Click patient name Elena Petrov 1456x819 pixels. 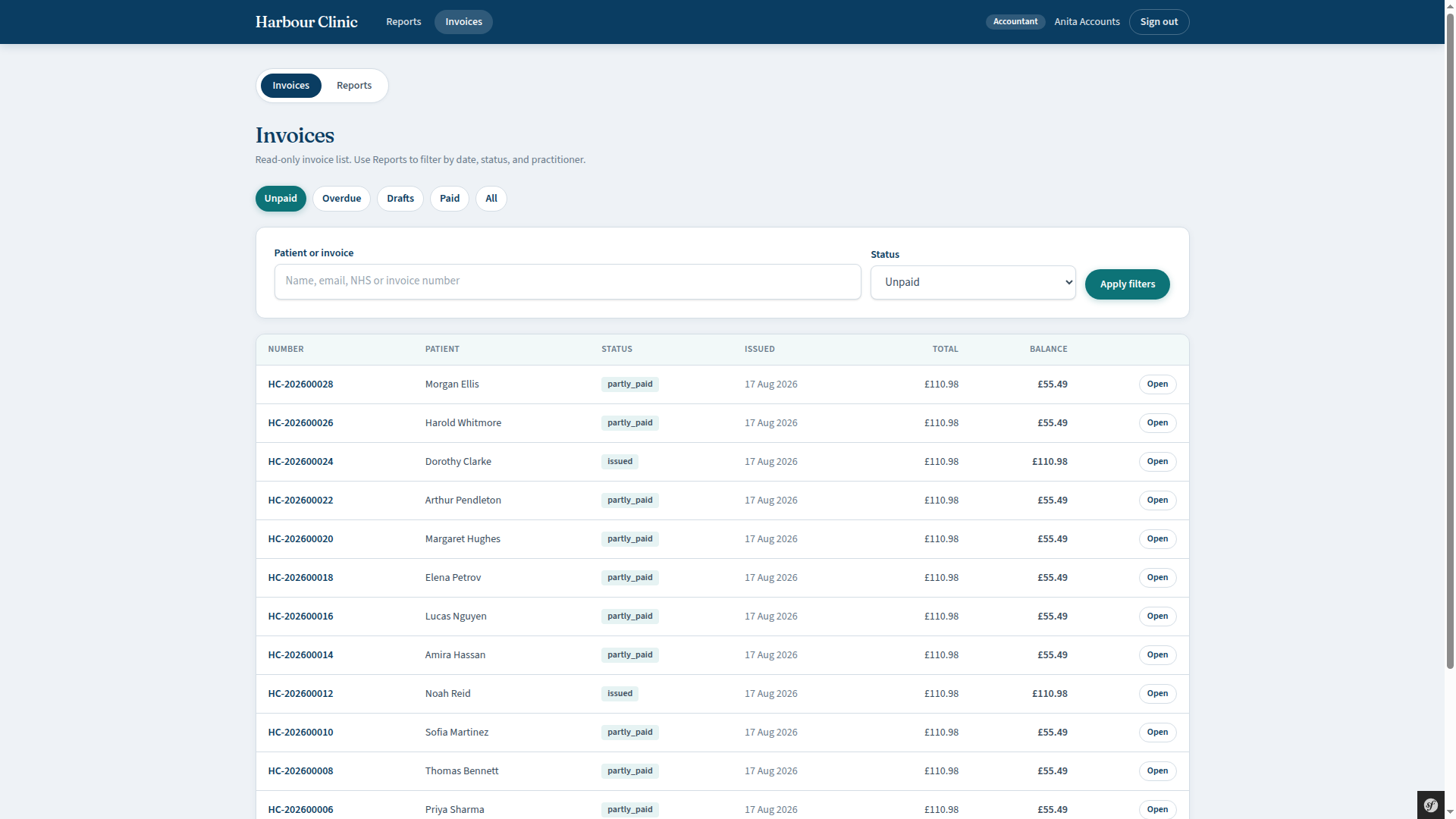pos(453,578)
